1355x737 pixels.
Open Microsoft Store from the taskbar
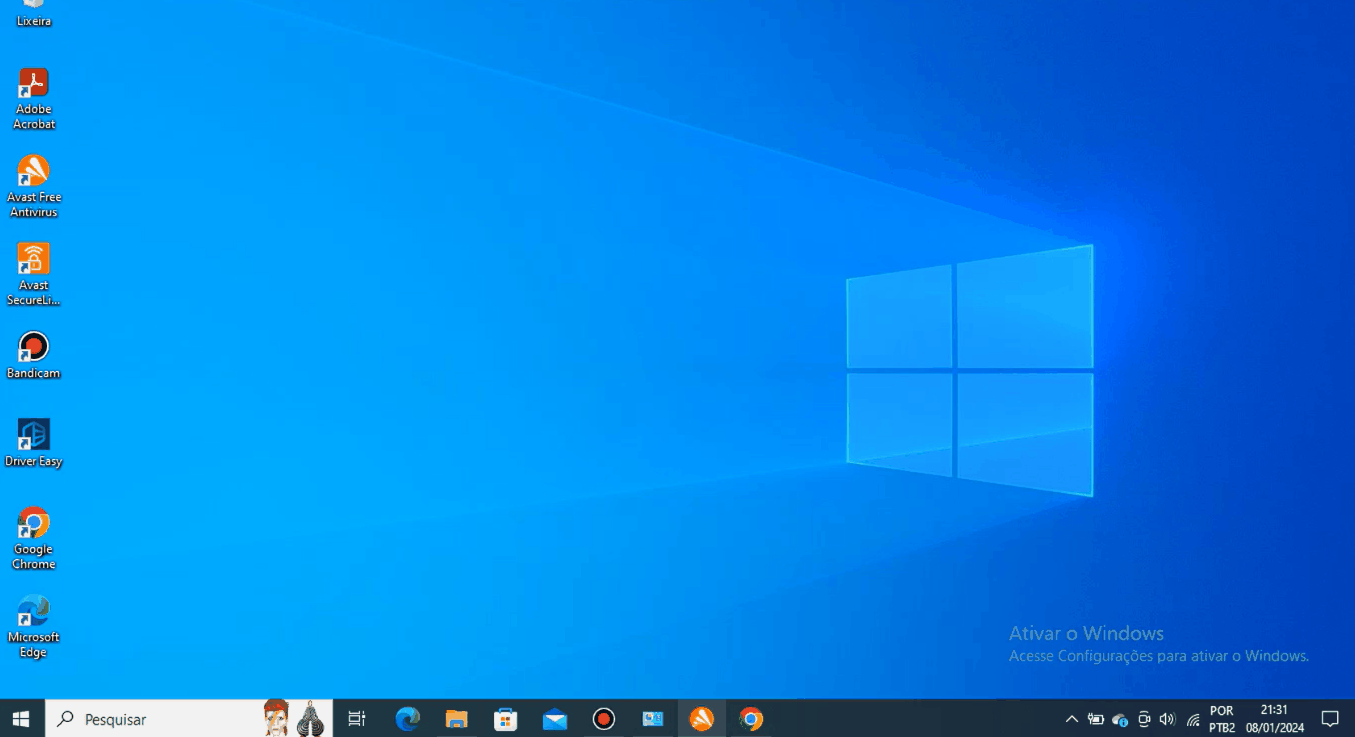[506, 719]
